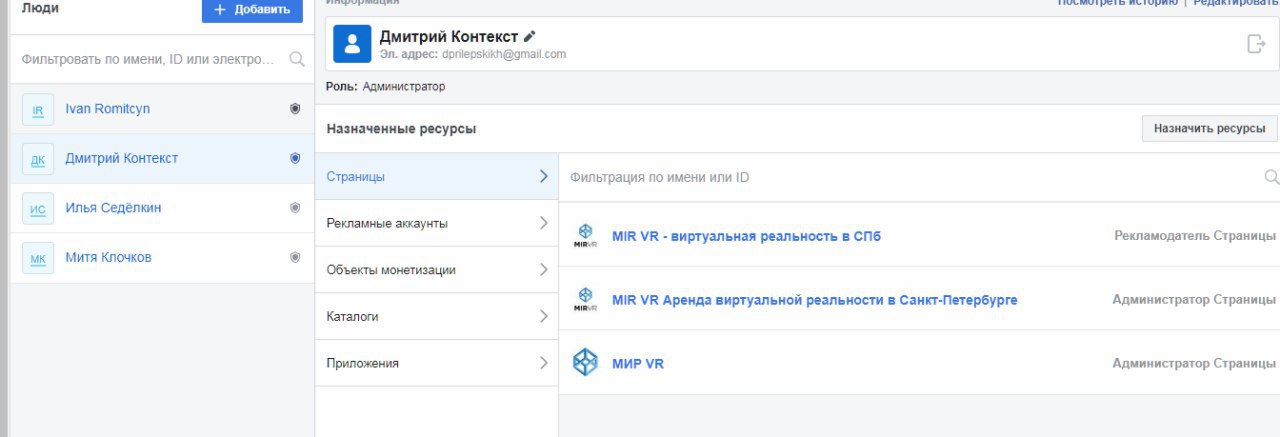
Task: Click the blue МИР VR cube logo
Action: 586,363
